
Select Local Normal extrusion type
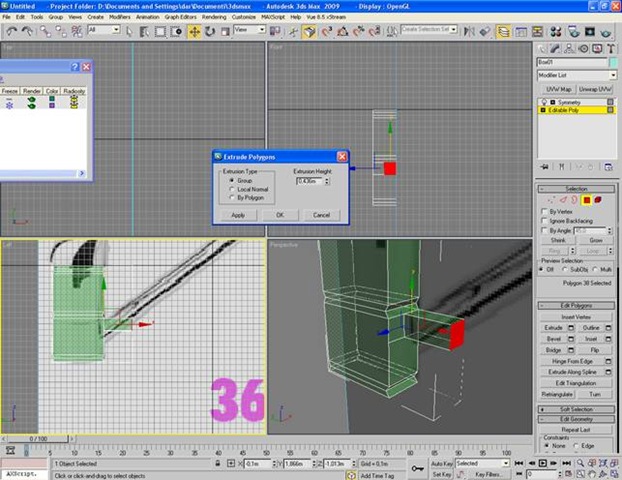232,188
